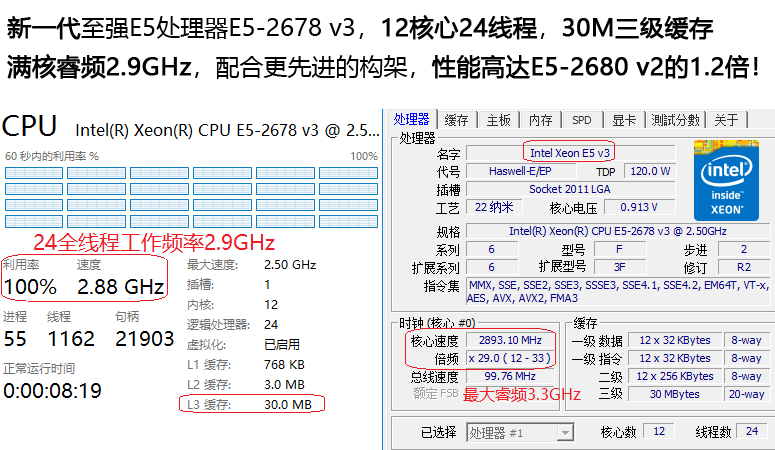This screenshot has width=775, height=450.
Task: Click the thread count value 24 in CPU-Z
Action: tap(752, 431)
